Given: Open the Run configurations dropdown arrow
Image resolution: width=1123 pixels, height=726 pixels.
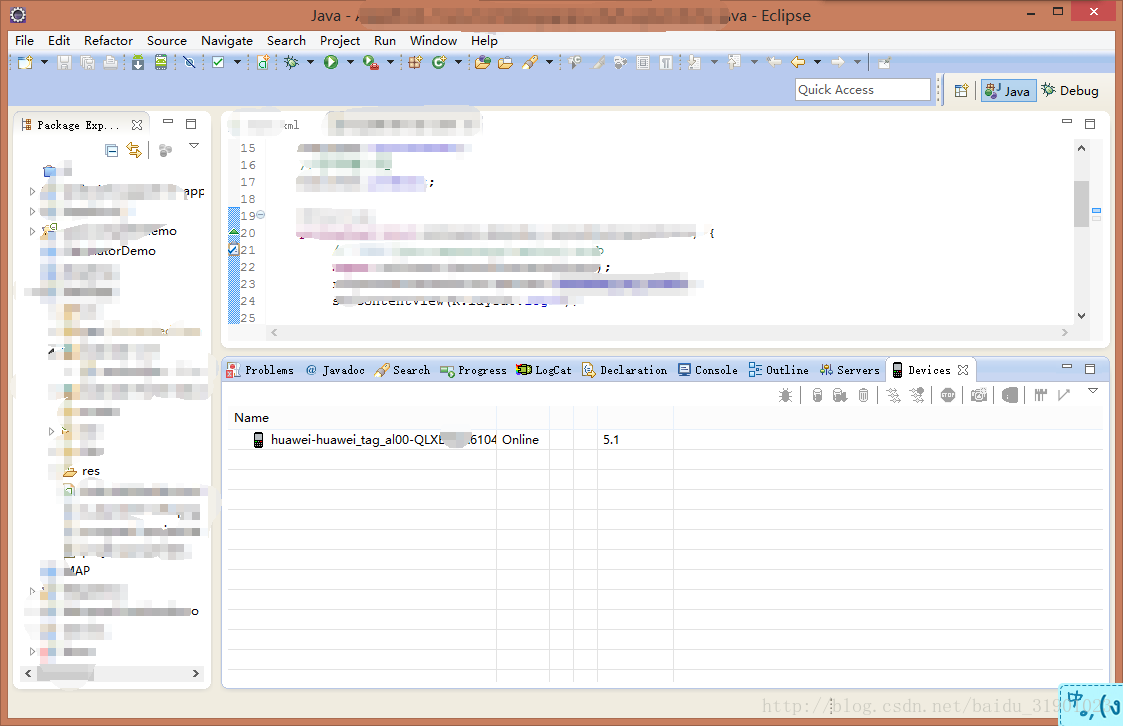Looking at the screenshot, I should pyautogui.click(x=350, y=63).
